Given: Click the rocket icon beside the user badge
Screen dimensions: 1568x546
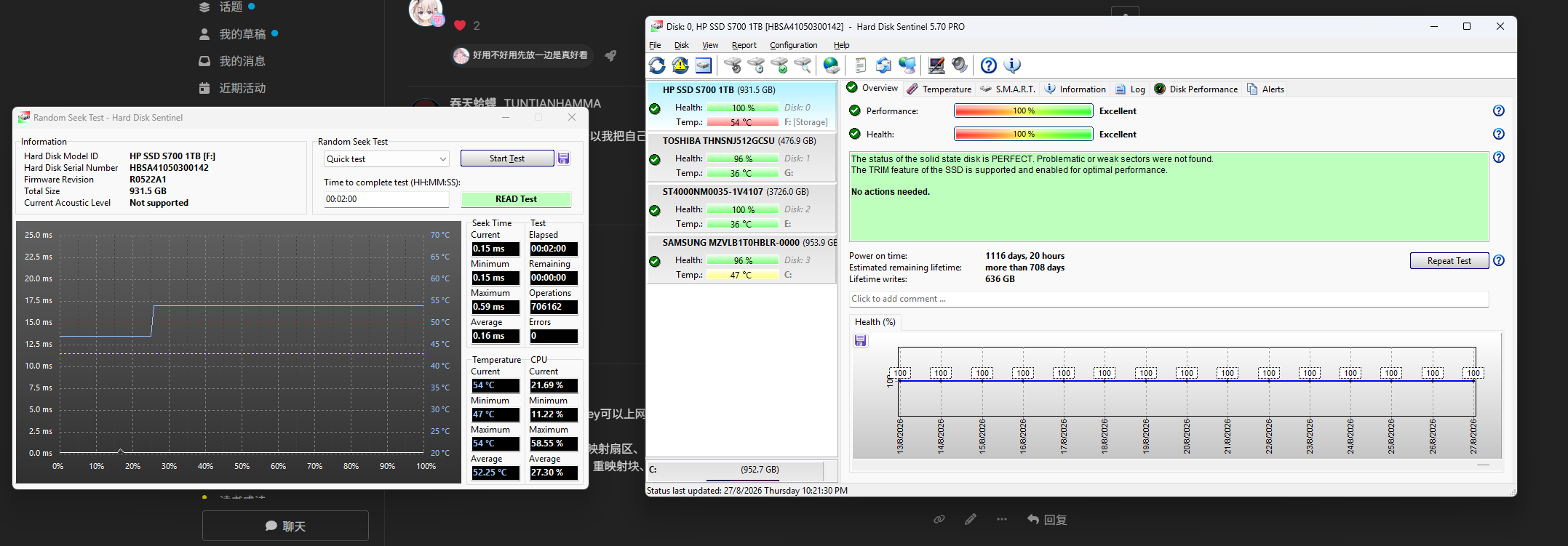Looking at the screenshot, I should click(610, 55).
